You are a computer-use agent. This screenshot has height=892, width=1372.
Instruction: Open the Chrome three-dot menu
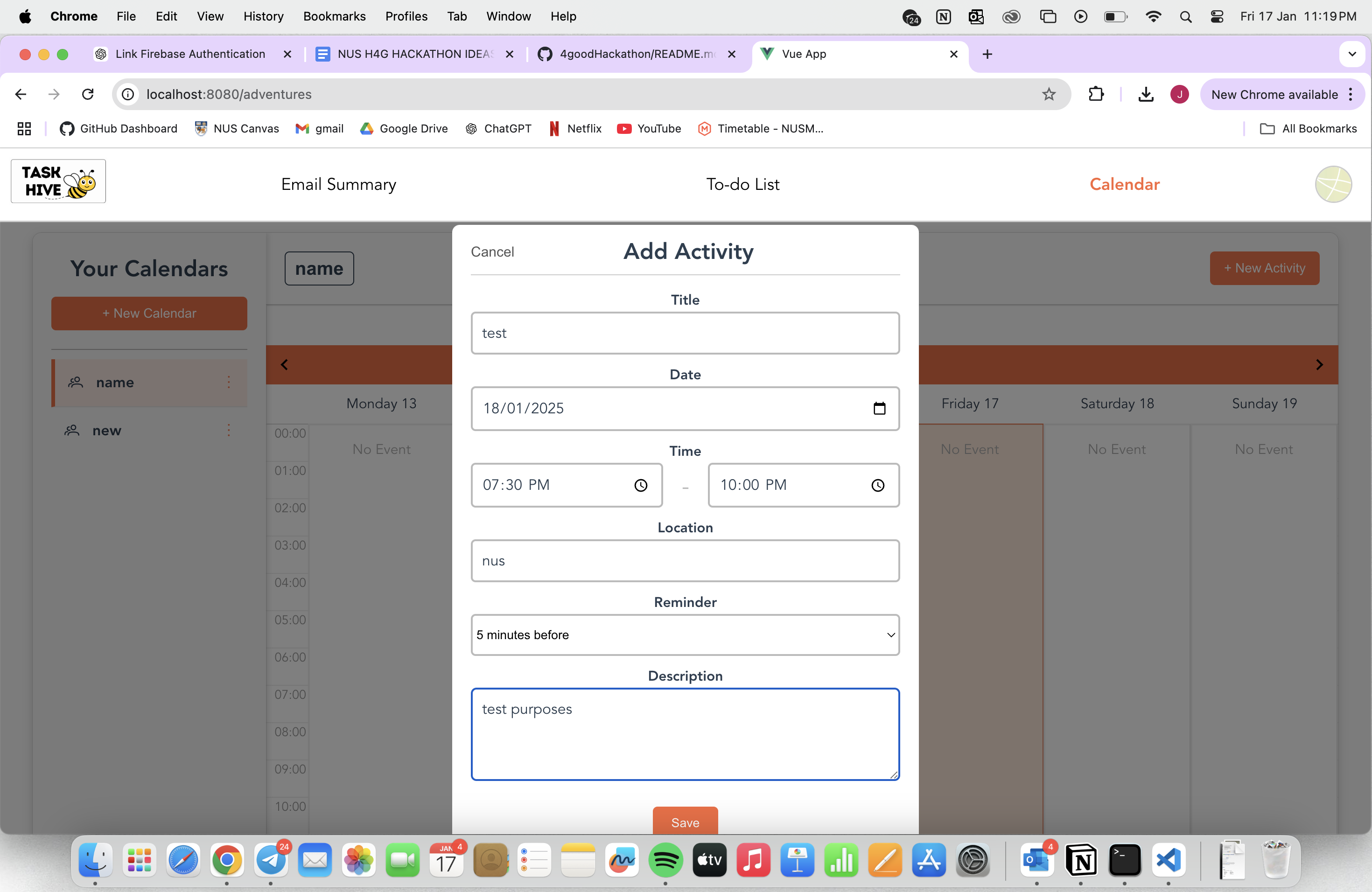(x=1351, y=95)
